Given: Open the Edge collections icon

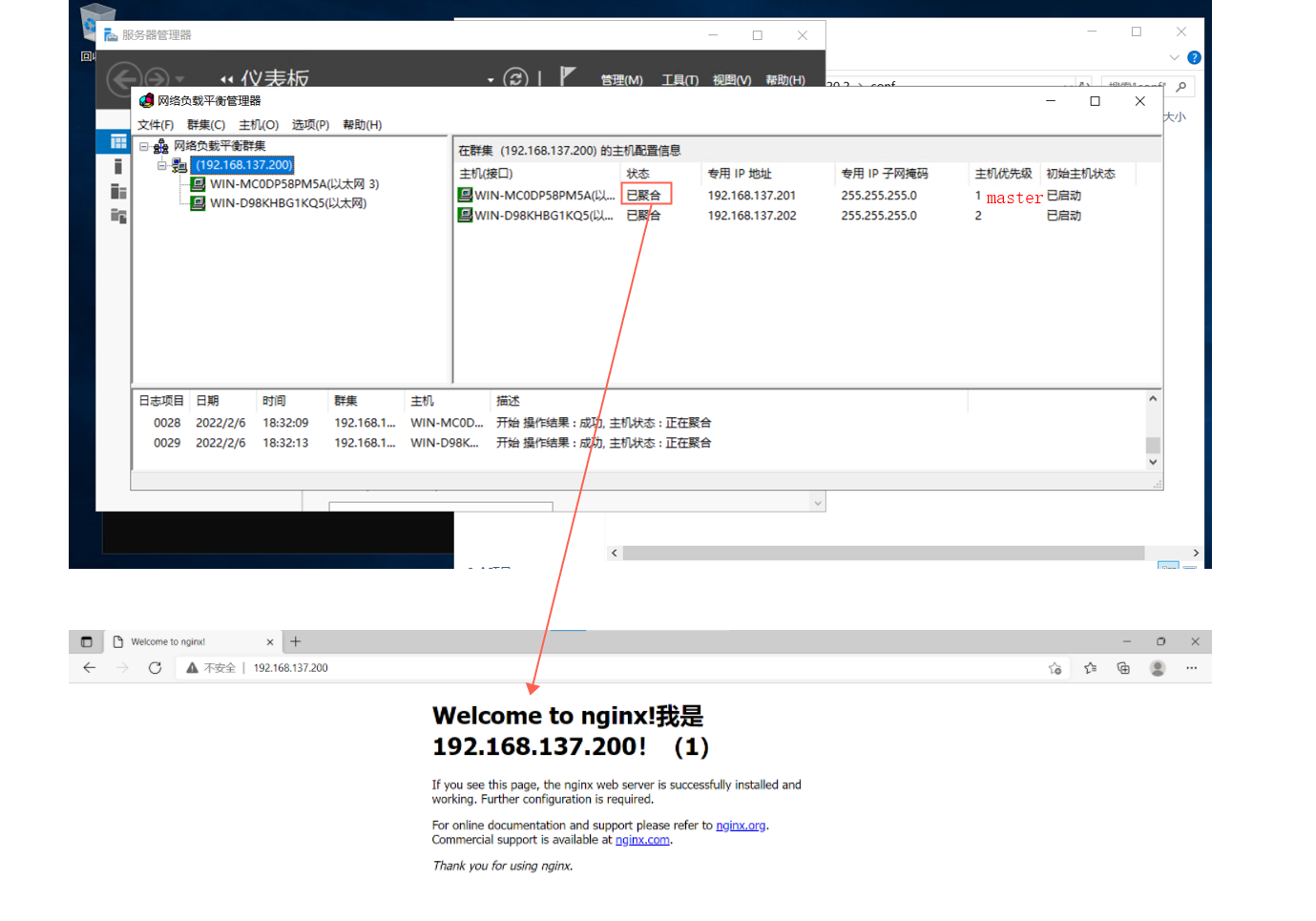Looking at the screenshot, I should tap(1123, 668).
